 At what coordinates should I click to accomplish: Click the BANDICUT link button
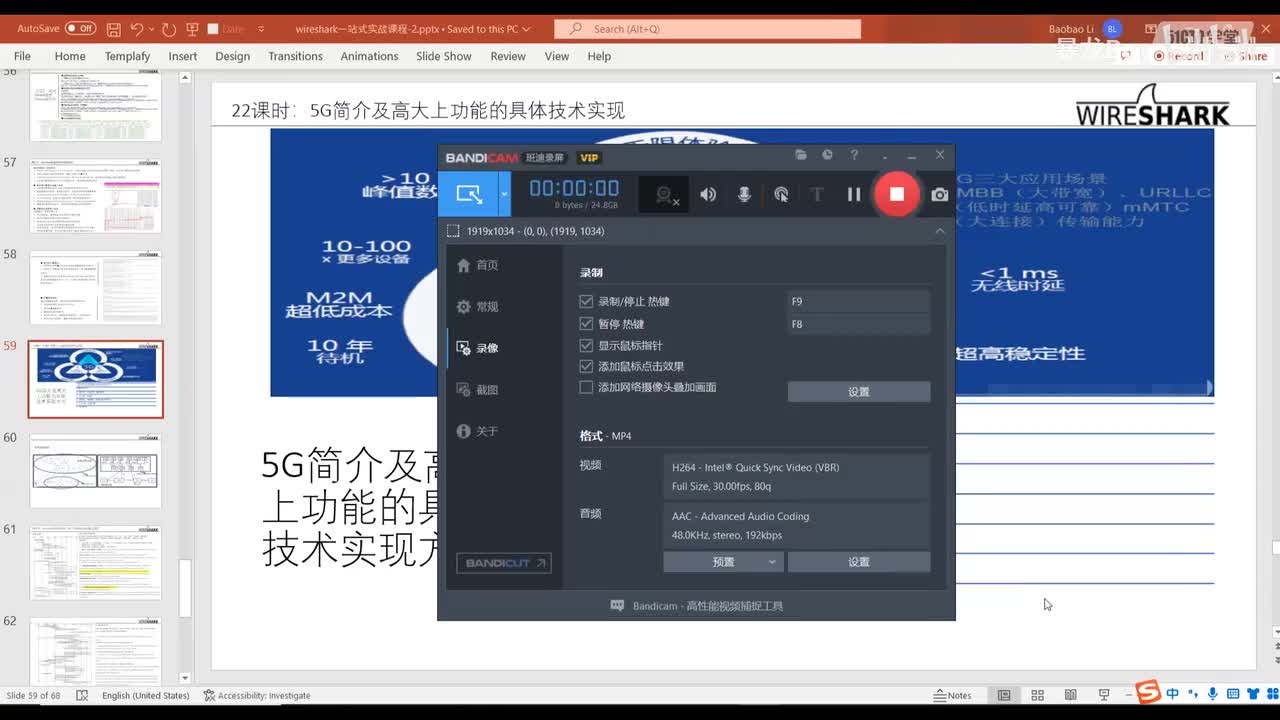(x=504, y=563)
